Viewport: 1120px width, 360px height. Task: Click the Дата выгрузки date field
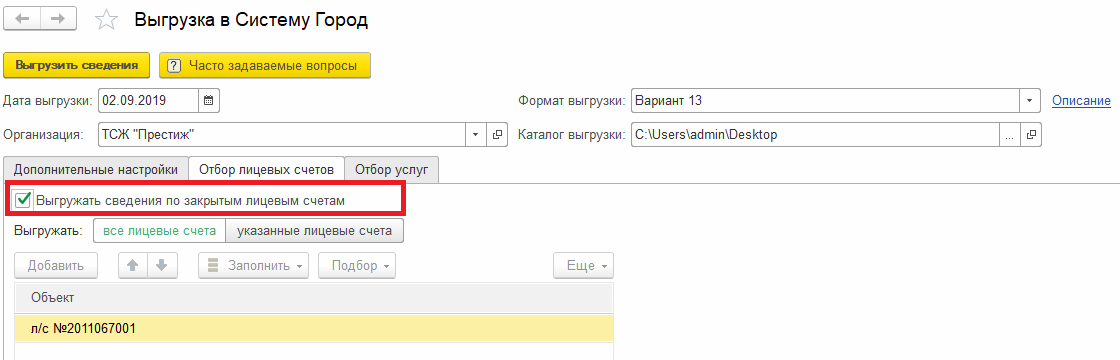tap(148, 101)
